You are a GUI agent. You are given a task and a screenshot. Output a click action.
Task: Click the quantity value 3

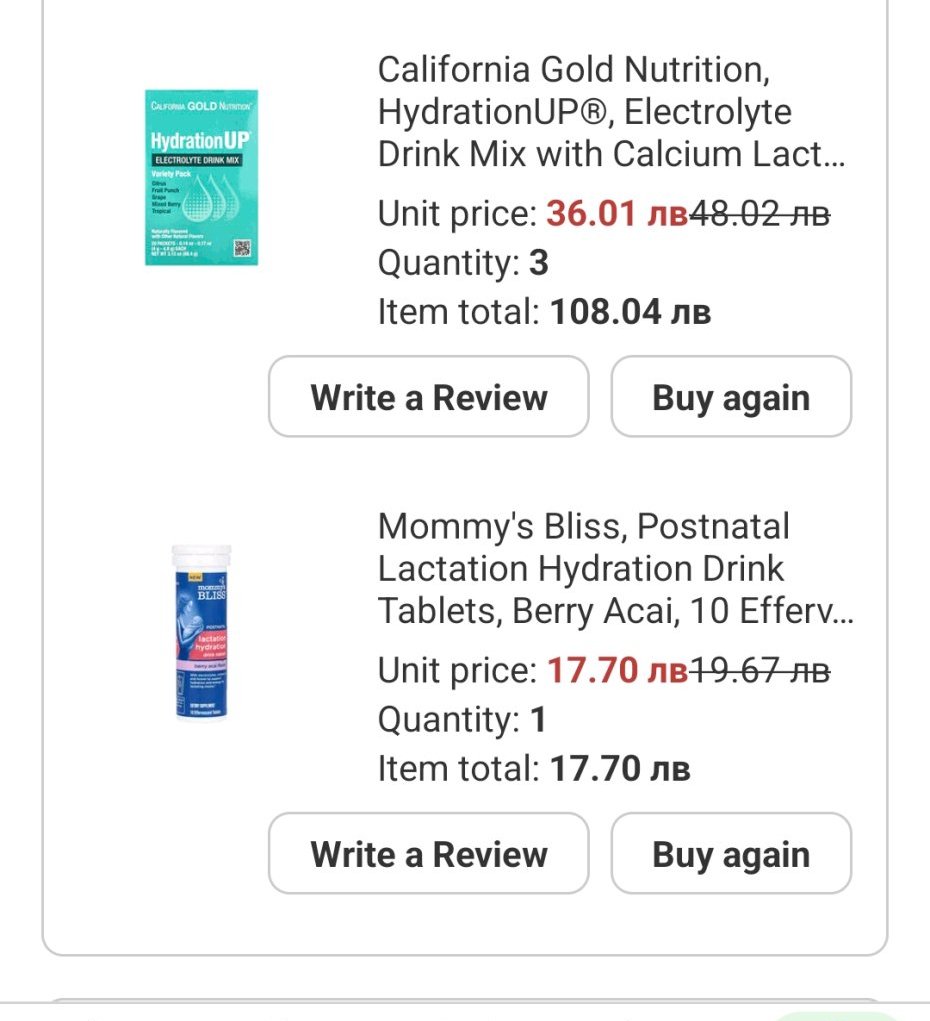(538, 263)
